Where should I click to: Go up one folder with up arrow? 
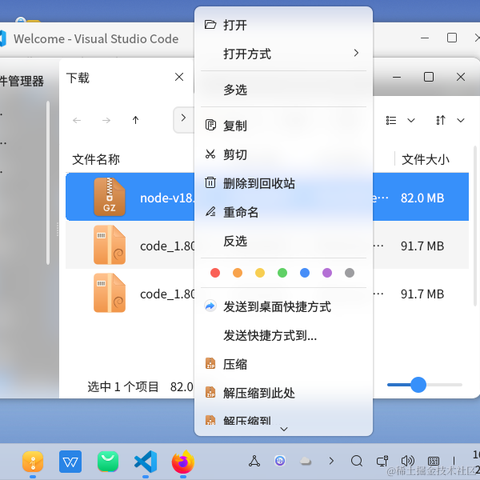pyautogui.click(x=135, y=120)
